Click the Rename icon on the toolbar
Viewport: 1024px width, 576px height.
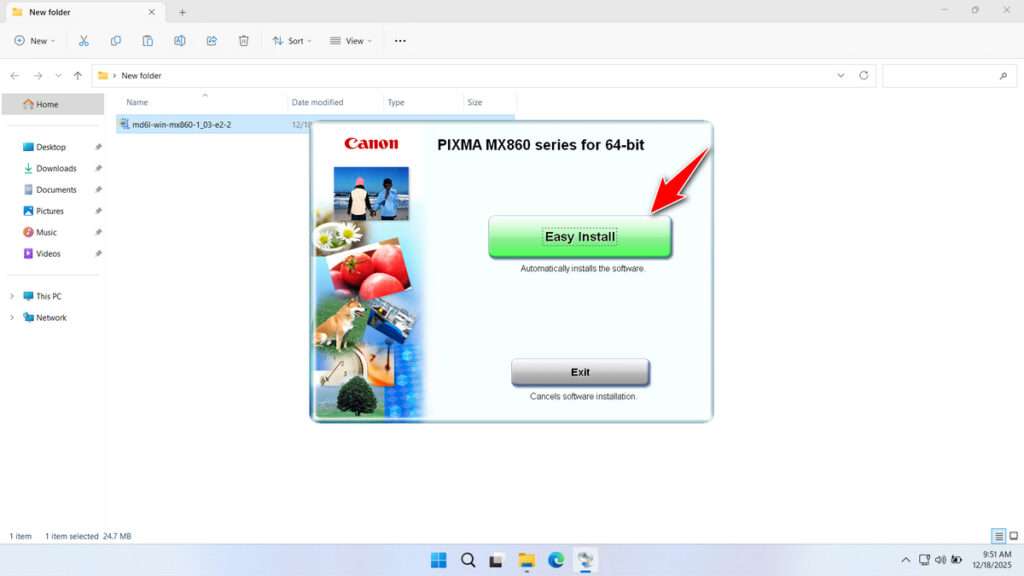point(180,40)
